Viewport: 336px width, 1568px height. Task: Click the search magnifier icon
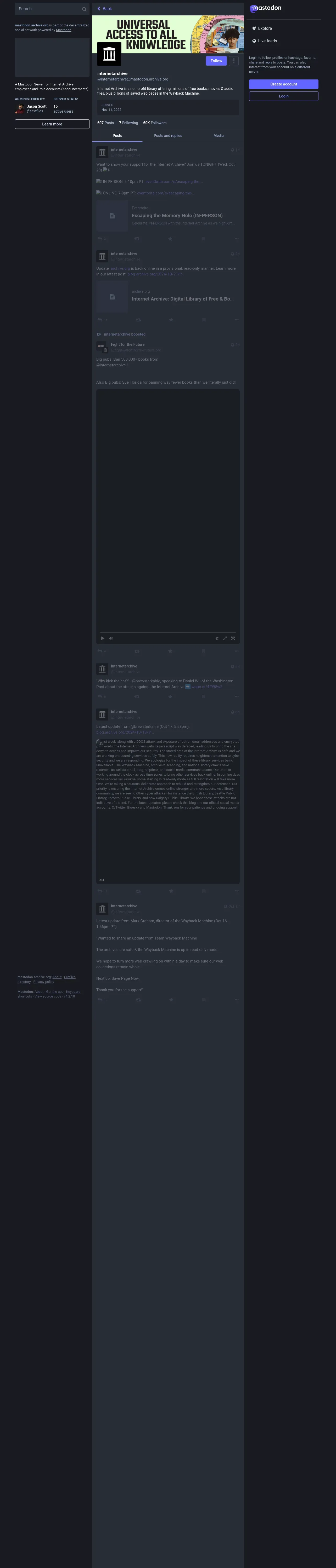pos(84,9)
